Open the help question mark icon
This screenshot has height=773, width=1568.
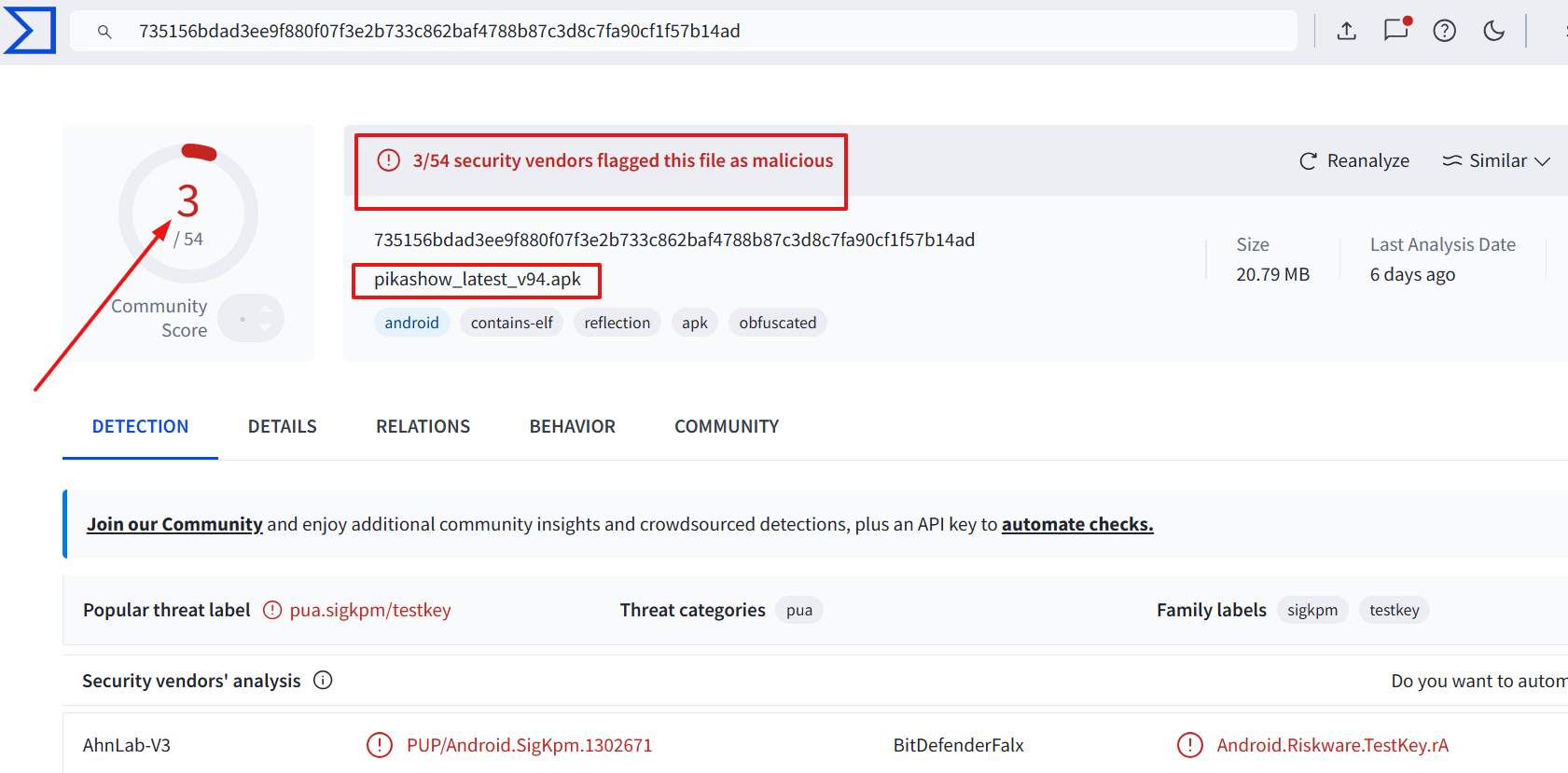(1445, 31)
